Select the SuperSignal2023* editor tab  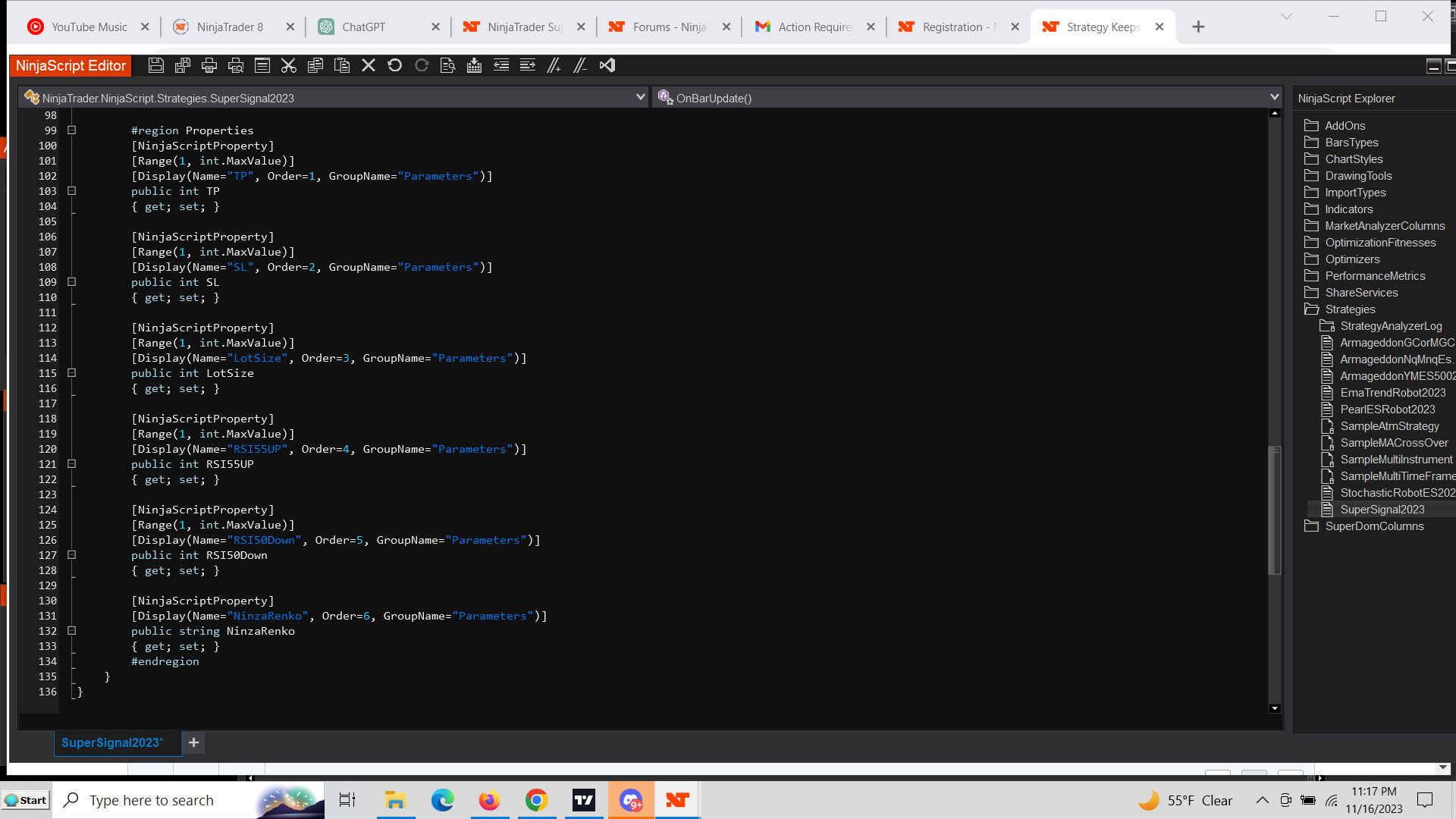[x=112, y=743]
